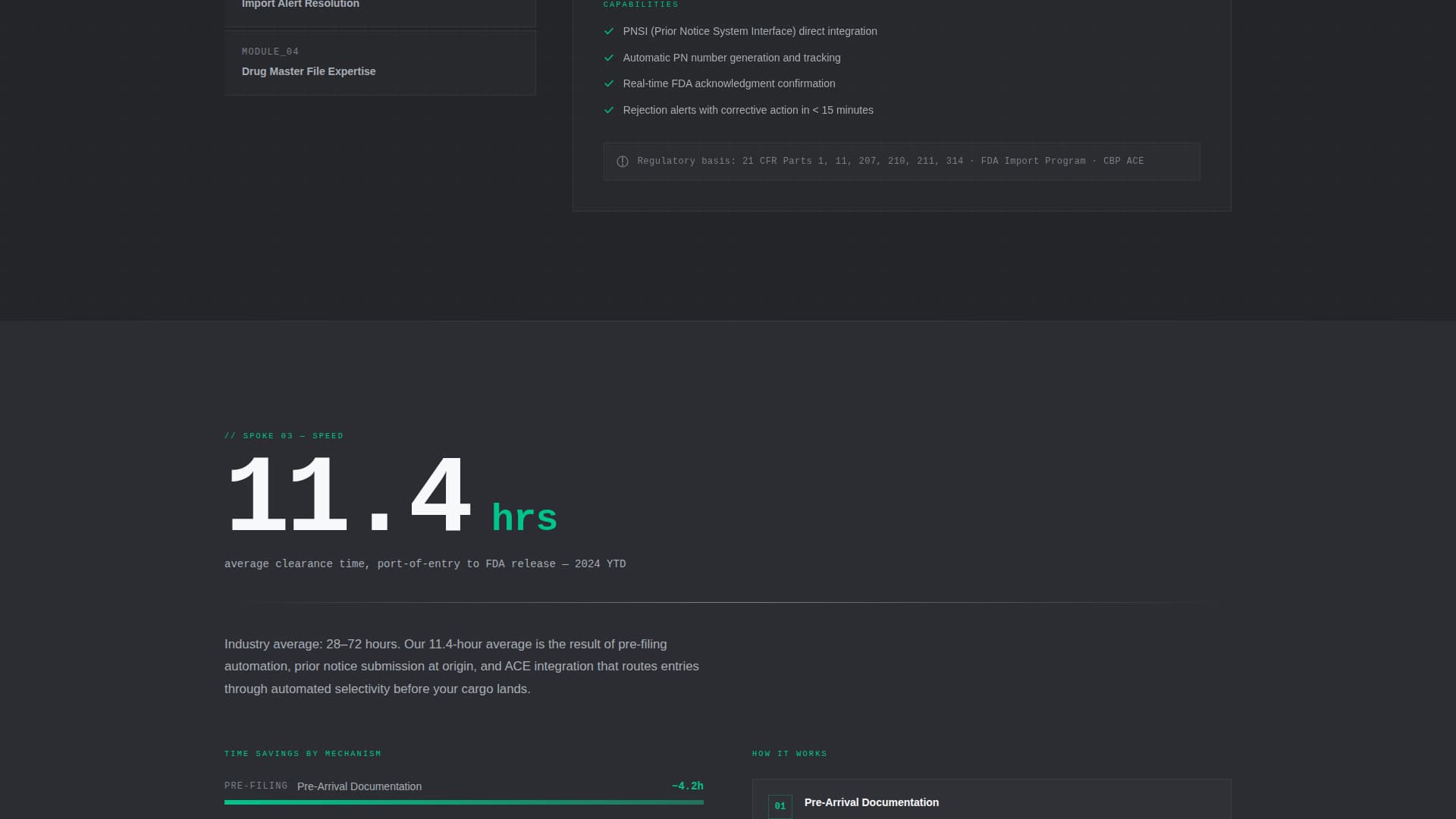Click the 'MODULE_04' label
Viewport: 1456px width, 819px height.
coord(271,52)
